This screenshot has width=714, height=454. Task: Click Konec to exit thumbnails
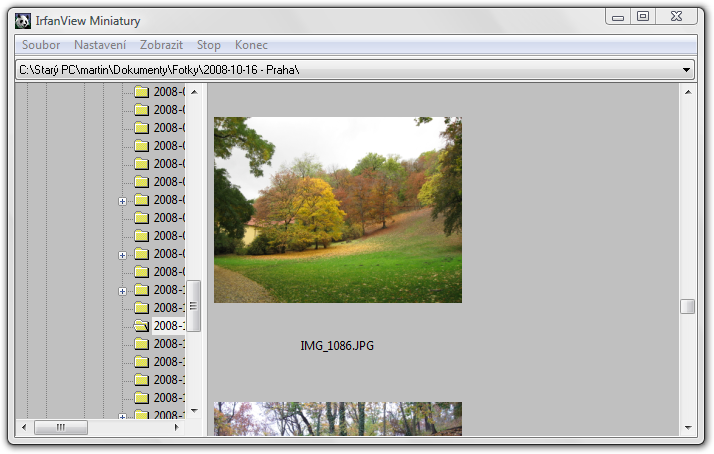[251, 45]
